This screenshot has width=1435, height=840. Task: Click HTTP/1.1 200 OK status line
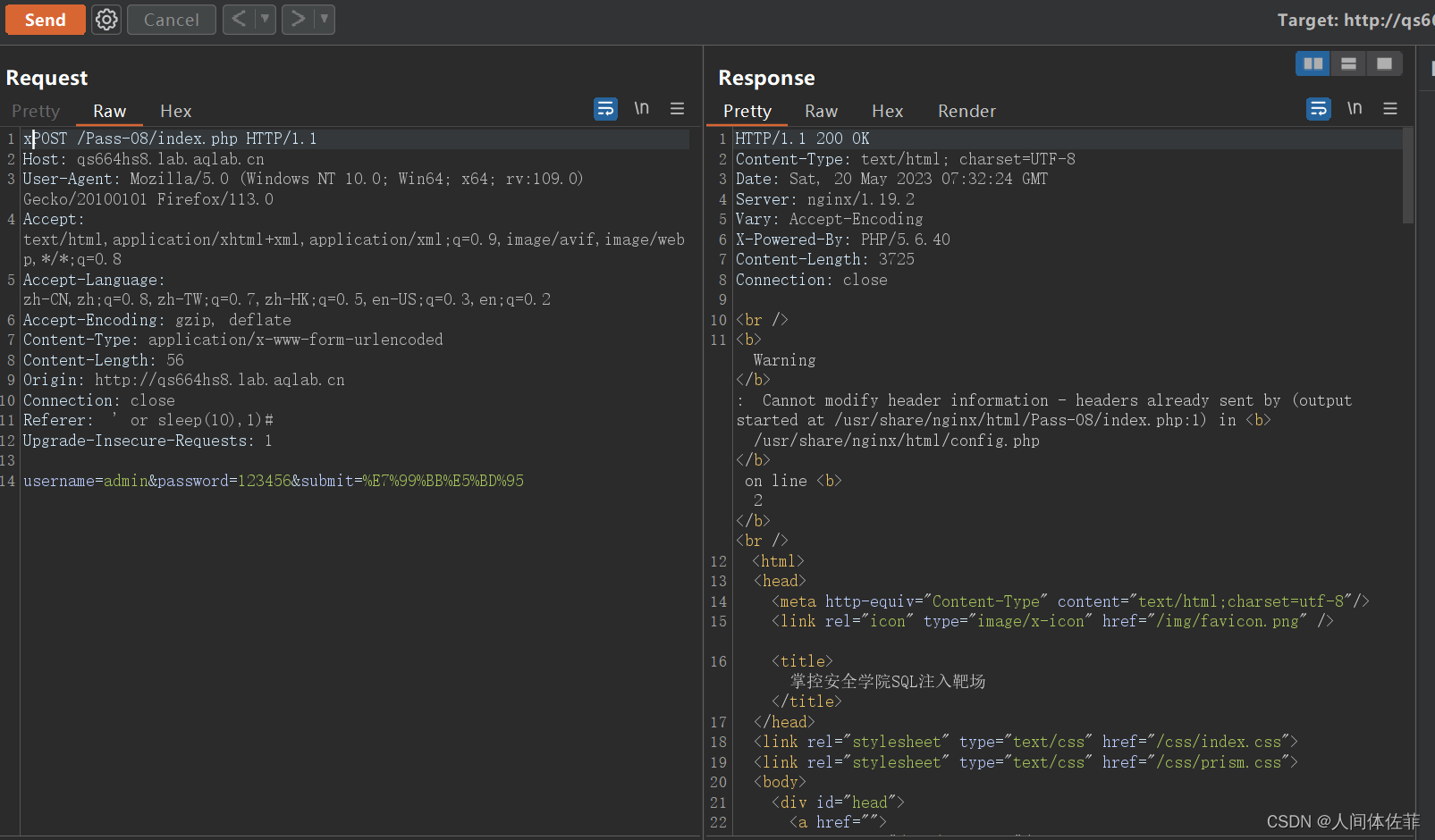803,139
